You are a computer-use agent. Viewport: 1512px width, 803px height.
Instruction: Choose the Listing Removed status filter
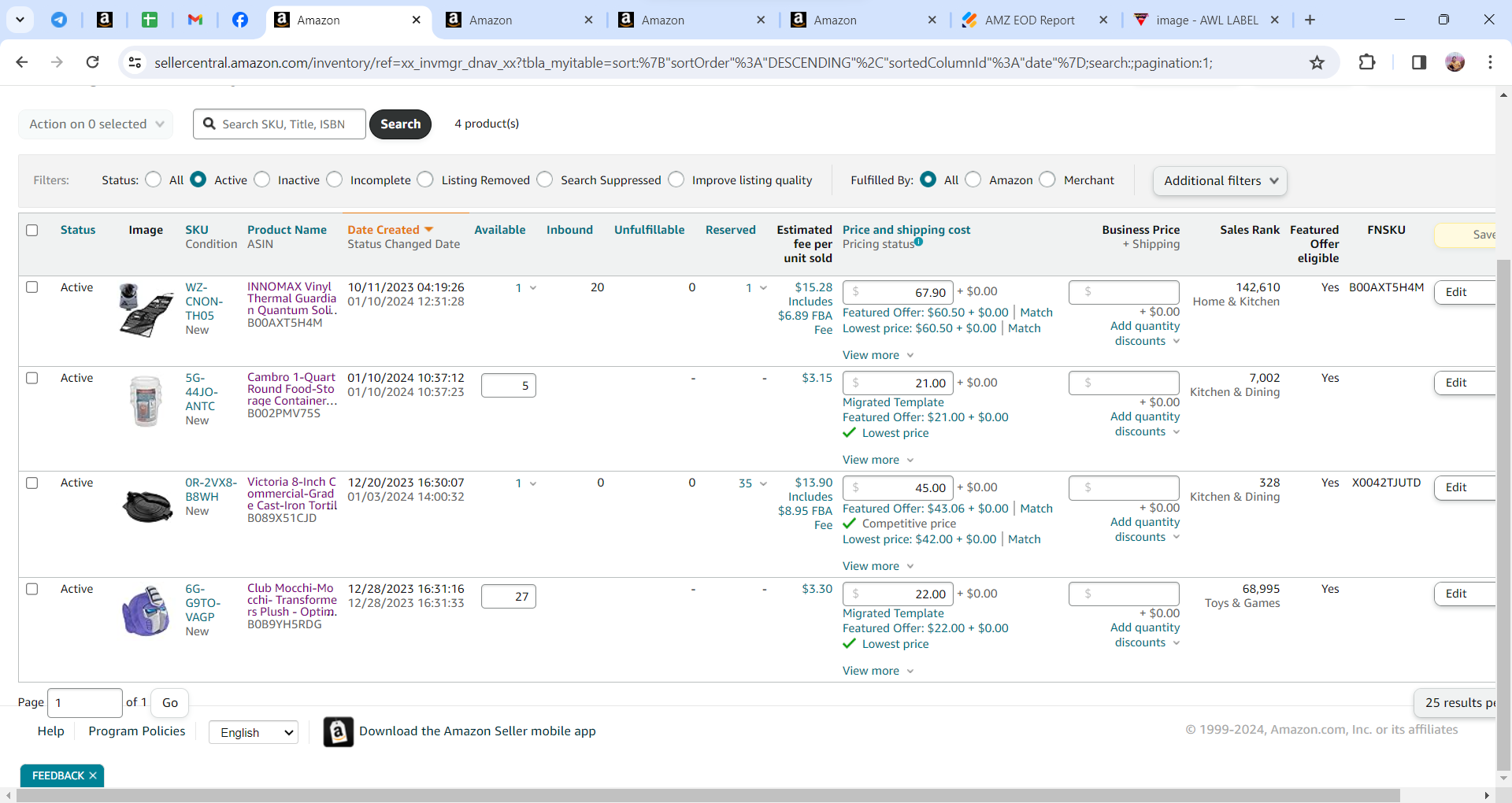[425, 179]
